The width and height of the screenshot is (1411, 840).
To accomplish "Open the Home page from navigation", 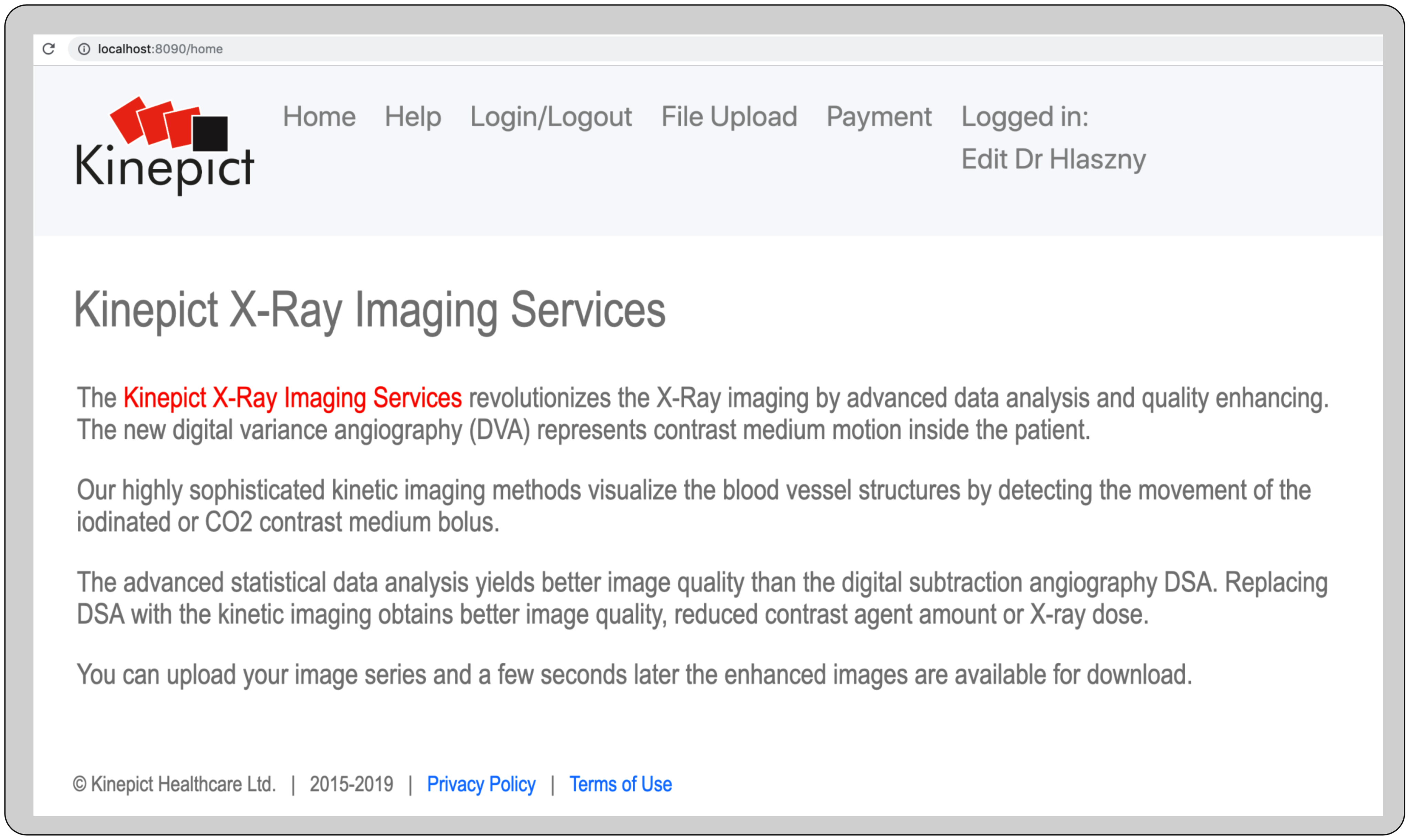I will point(320,117).
